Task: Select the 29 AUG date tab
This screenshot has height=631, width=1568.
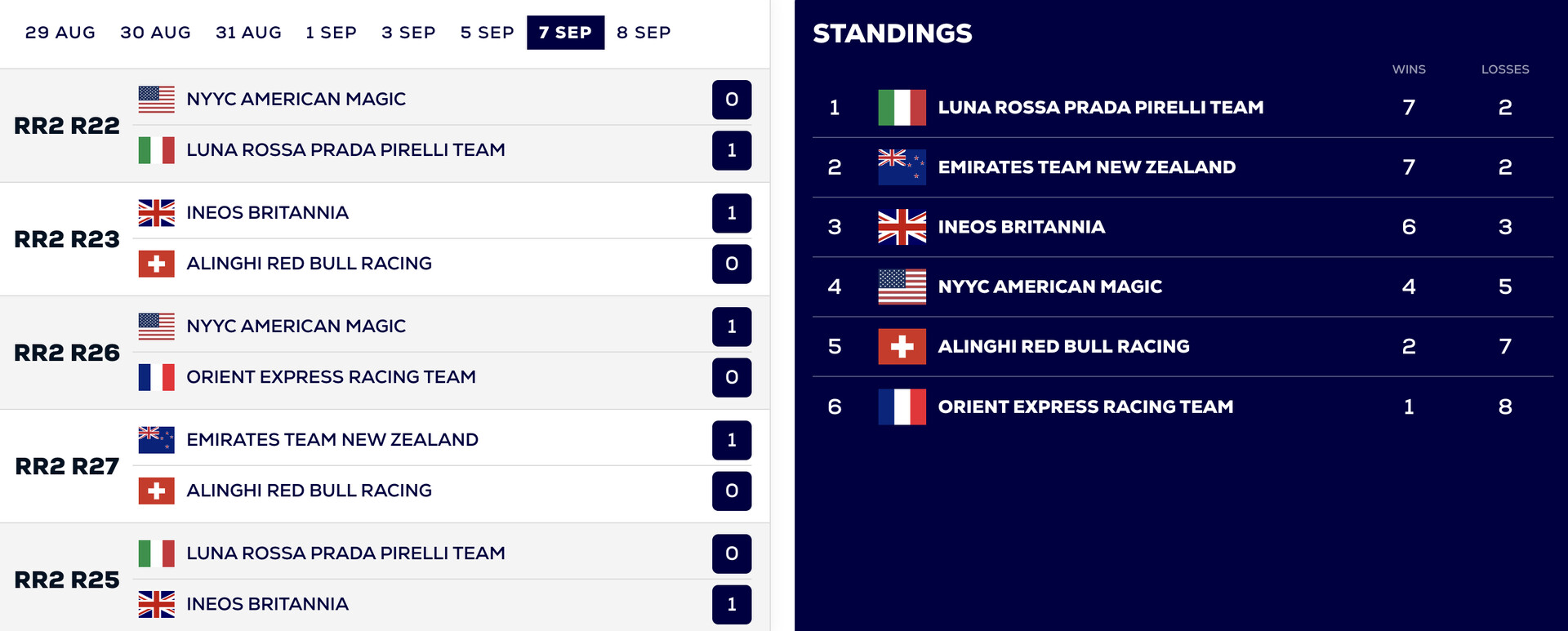Action: [x=60, y=33]
